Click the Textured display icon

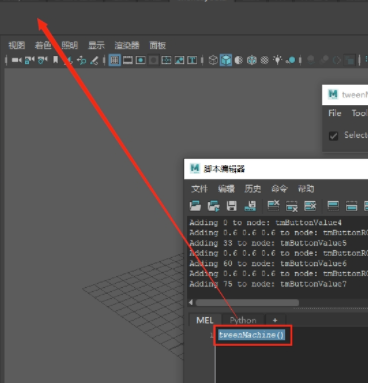tap(264, 60)
